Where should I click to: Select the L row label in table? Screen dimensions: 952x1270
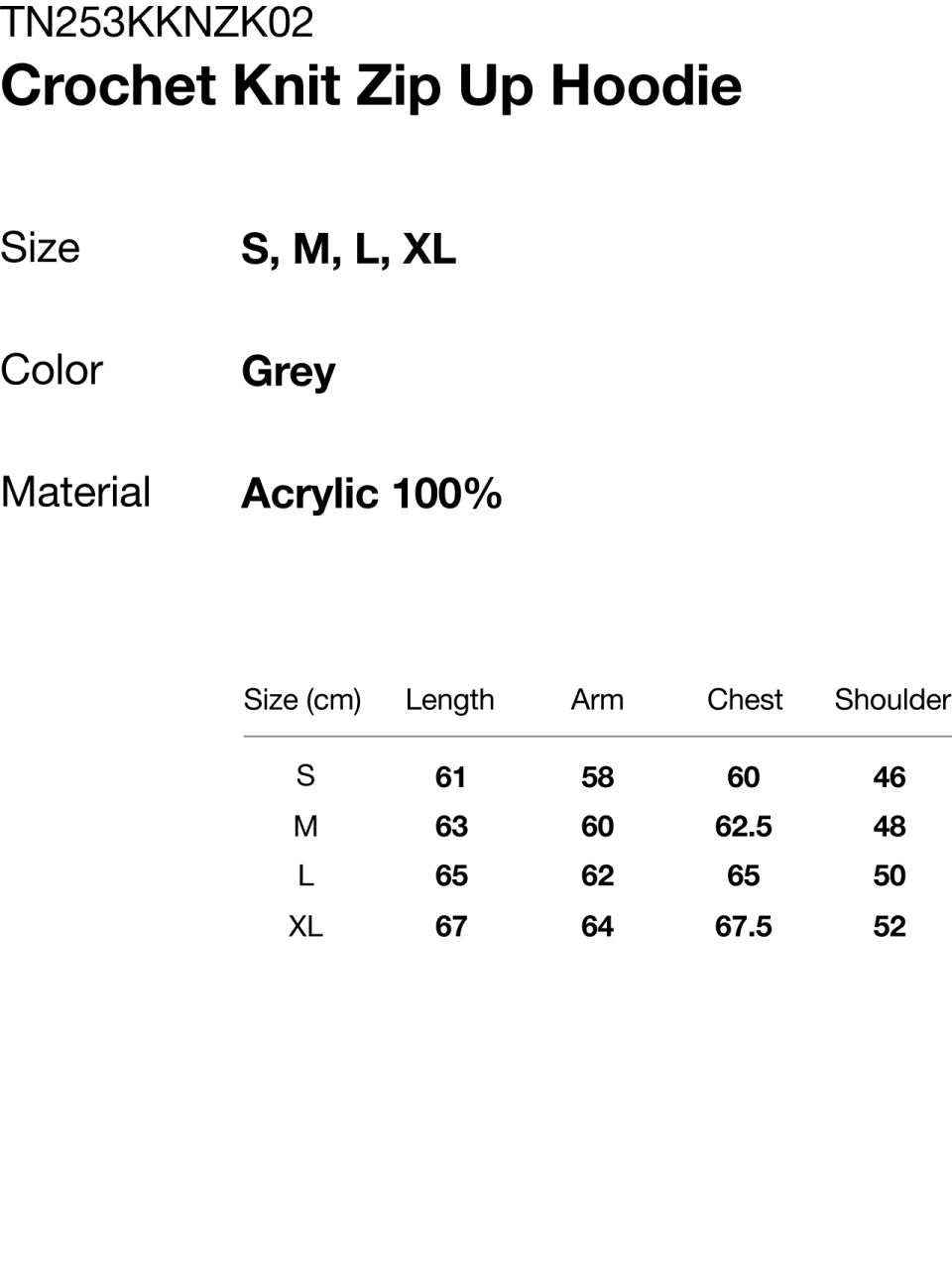tap(305, 875)
